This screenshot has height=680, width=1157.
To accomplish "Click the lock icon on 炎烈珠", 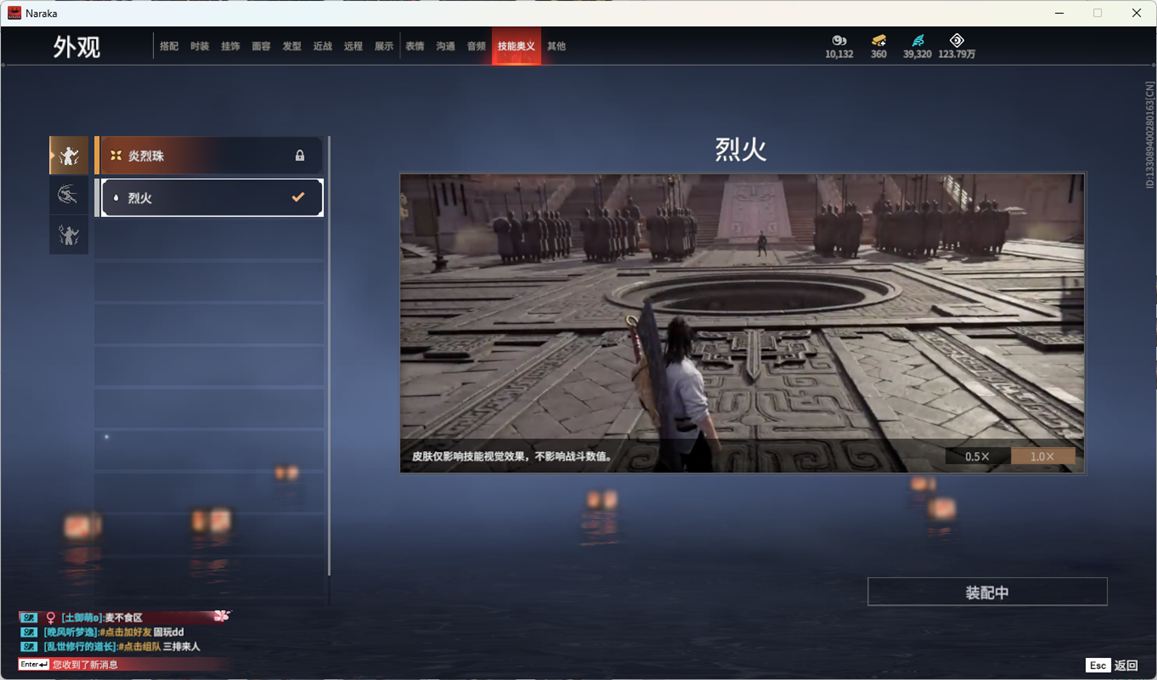I will pos(299,156).
